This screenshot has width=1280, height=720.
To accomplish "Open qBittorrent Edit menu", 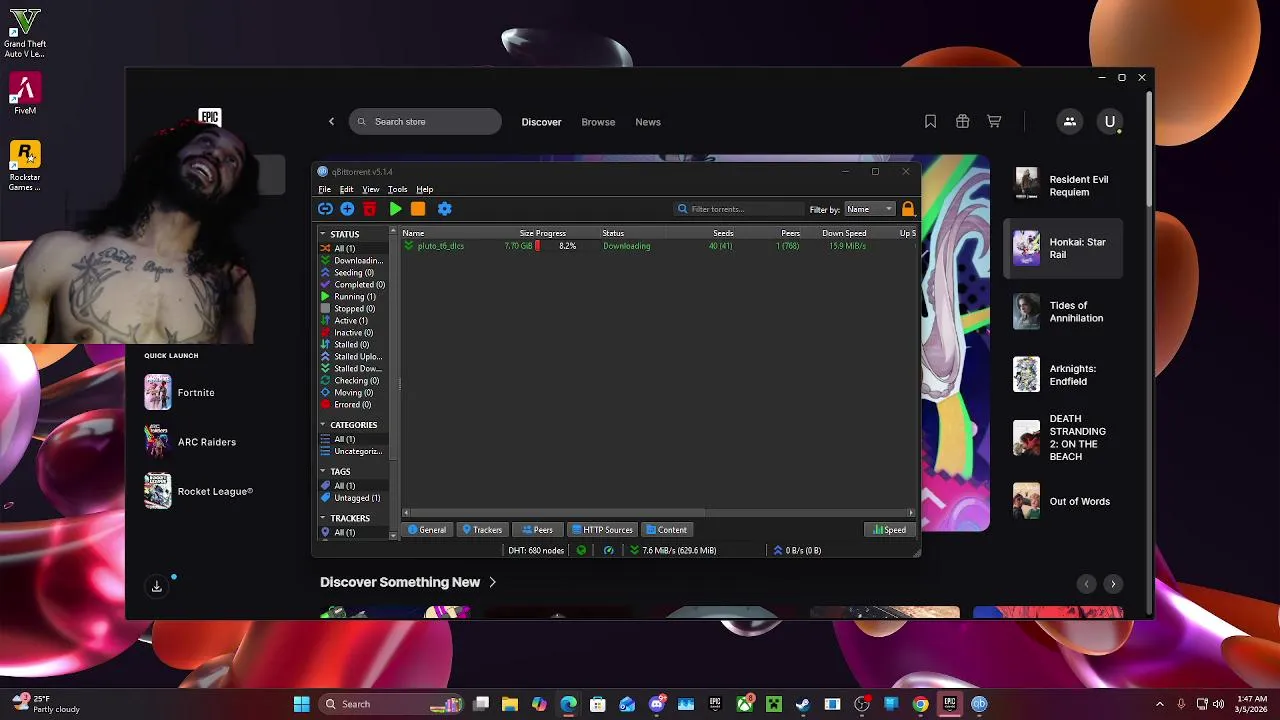I will 346,189.
